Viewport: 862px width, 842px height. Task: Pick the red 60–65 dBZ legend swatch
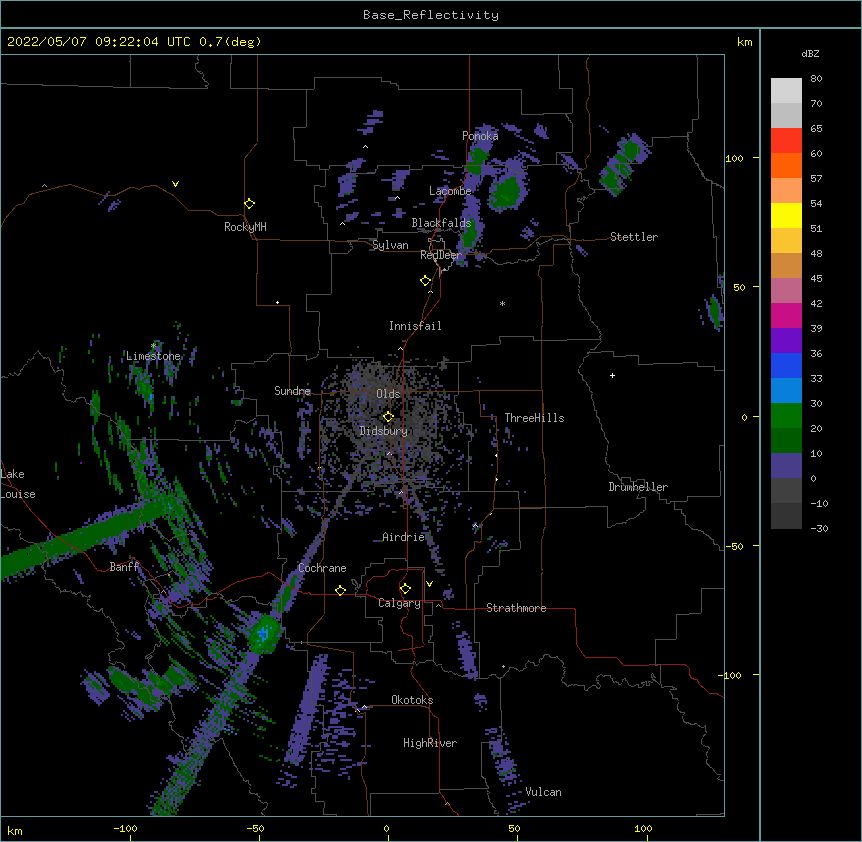[786, 141]
